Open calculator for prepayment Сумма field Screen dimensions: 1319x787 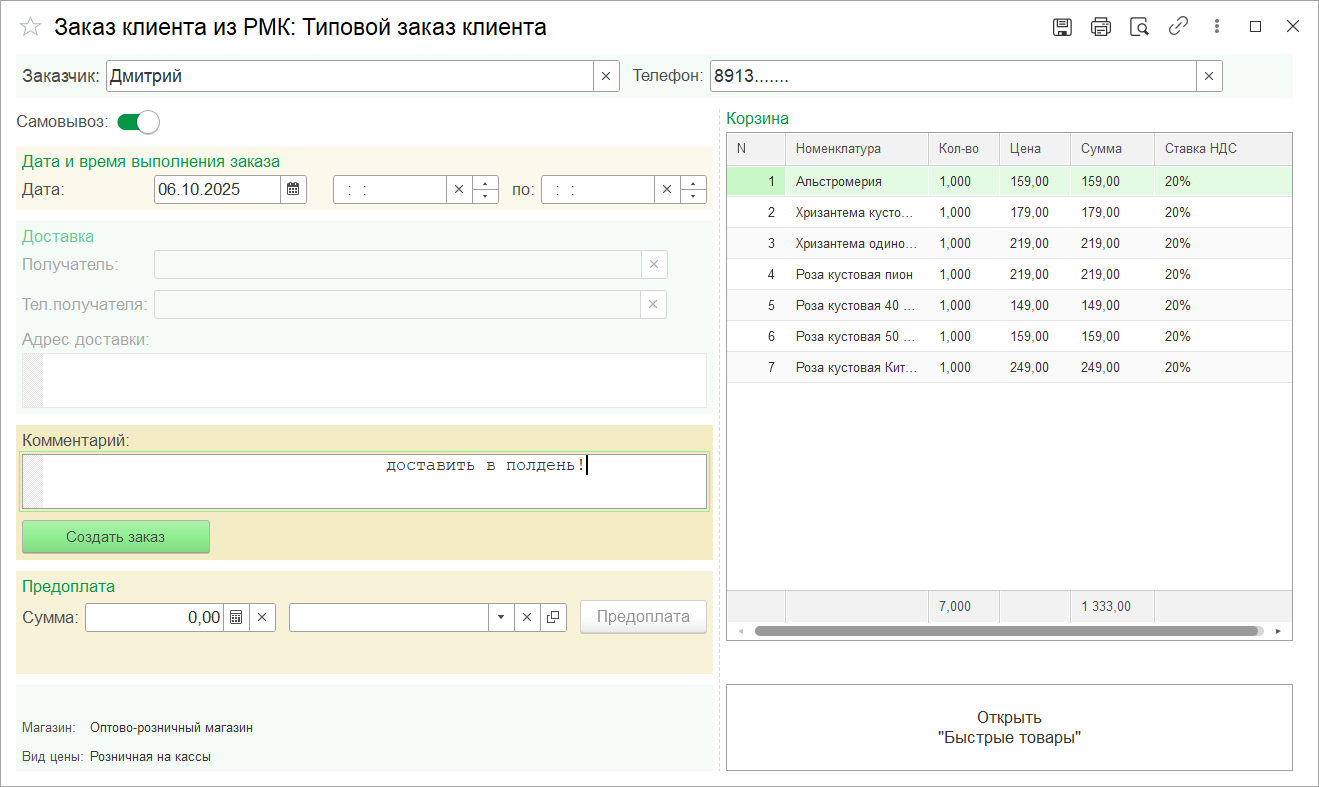point(235,617)
